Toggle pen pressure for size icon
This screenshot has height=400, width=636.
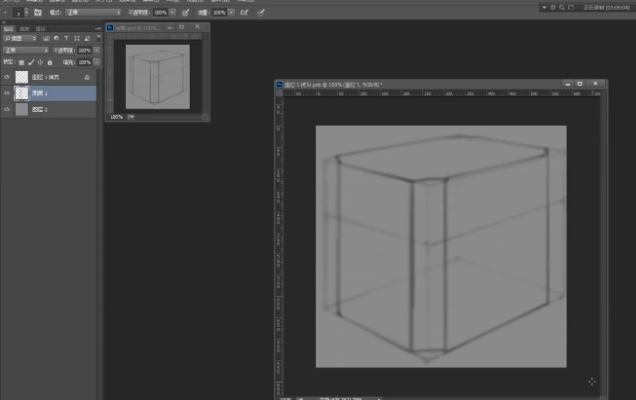click(261, 13)
